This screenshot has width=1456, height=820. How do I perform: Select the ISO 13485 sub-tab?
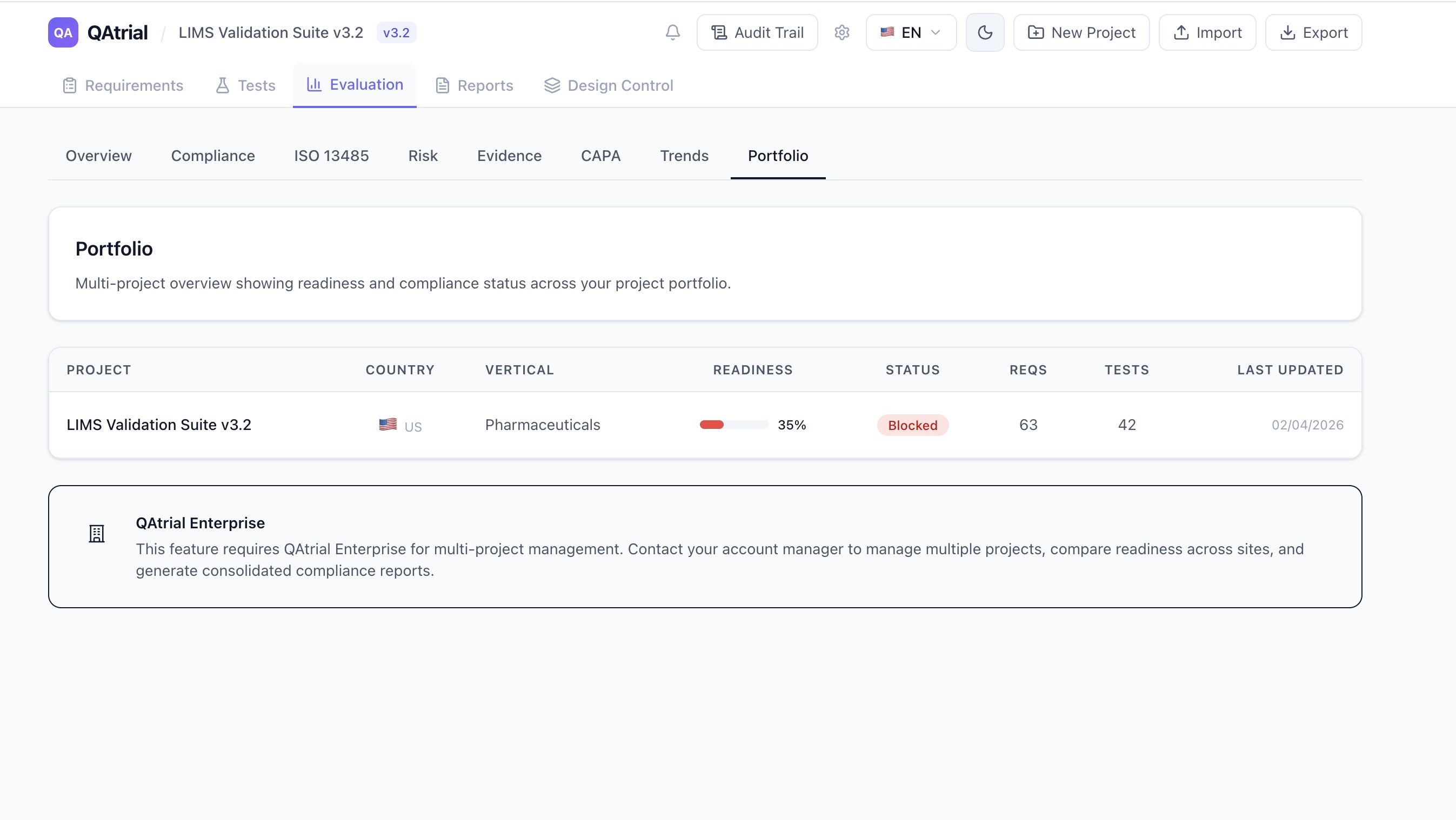coord(331,156)
